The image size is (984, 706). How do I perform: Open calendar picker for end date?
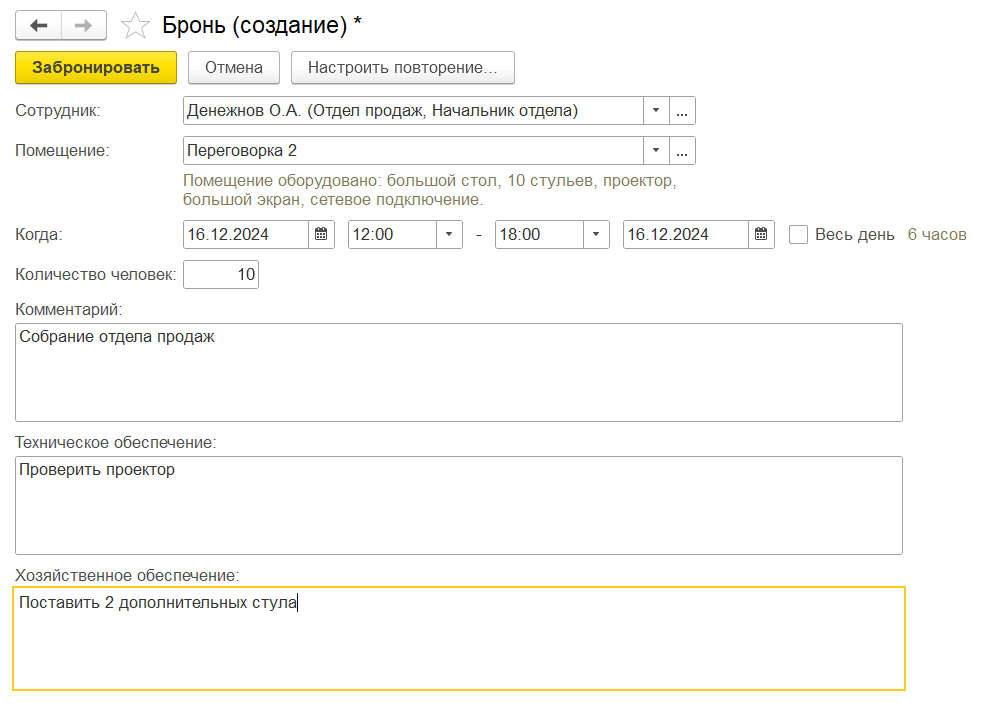pyautogui.click(x=761, y=235)
